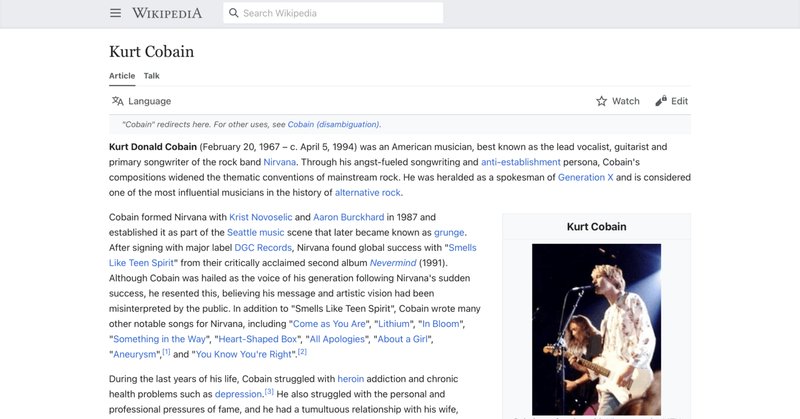Open the Lithium song link

(393, 324)
